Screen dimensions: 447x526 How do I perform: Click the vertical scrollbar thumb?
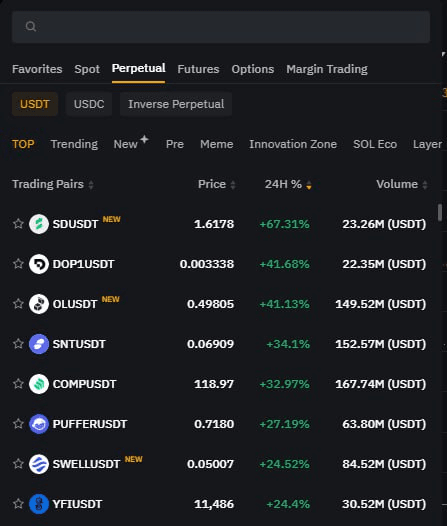(x=440, y=212)
